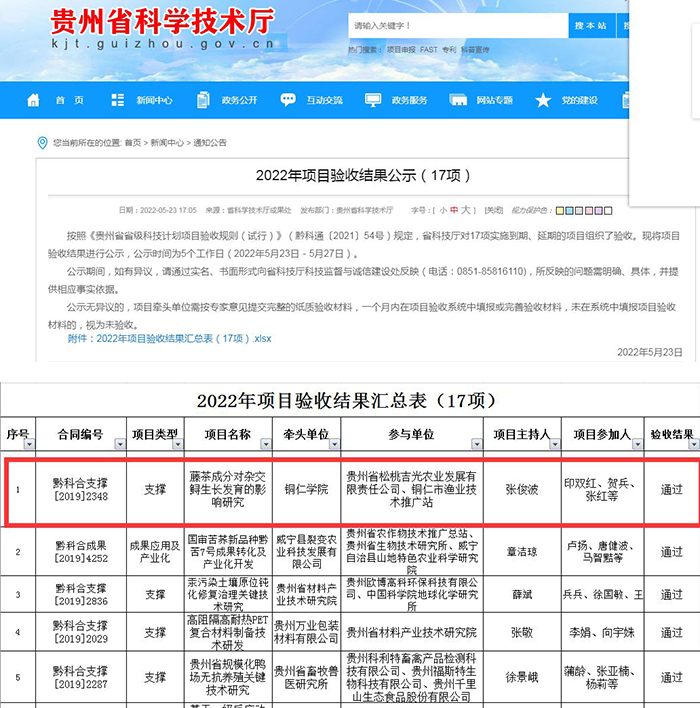Click the 党的建设 star icon
This screenshot has width=700, height=708.
coord(543,100)
